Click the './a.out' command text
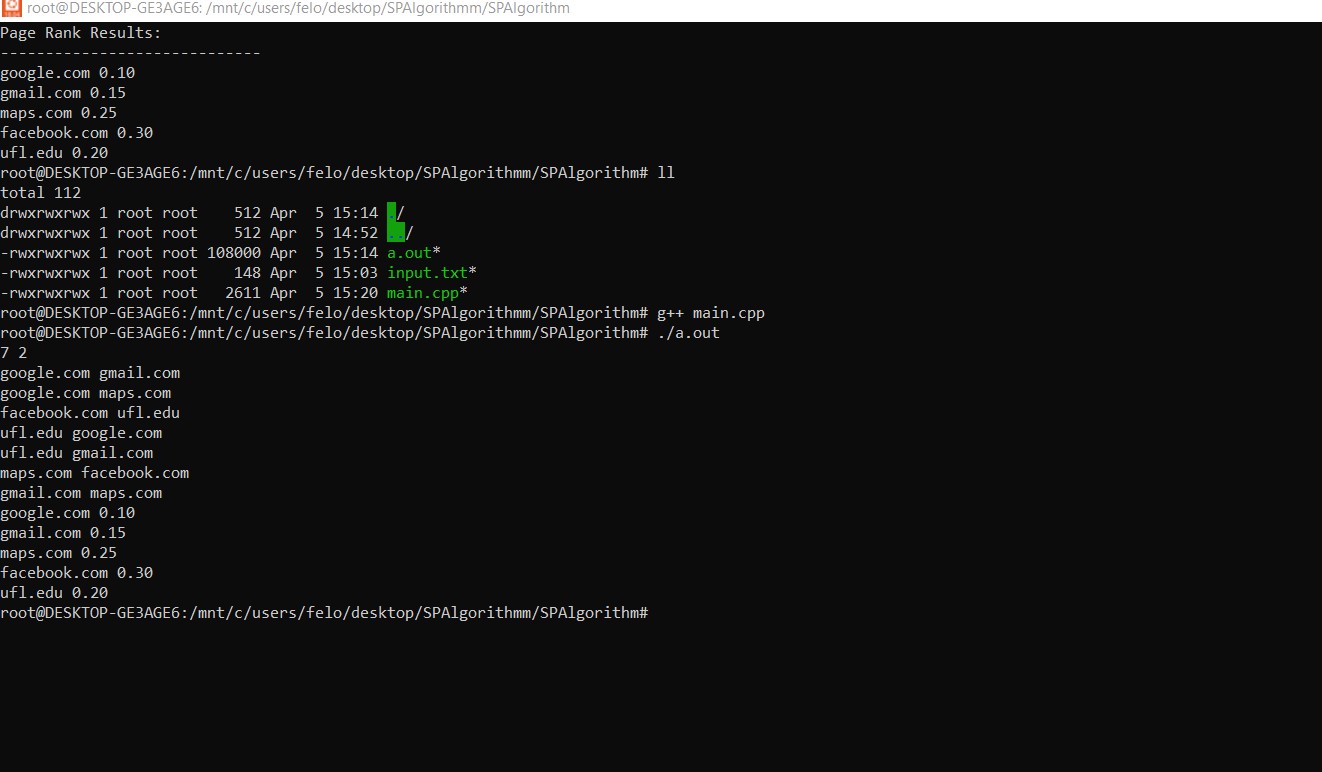The image size is (1322, 772). [688, 333]
